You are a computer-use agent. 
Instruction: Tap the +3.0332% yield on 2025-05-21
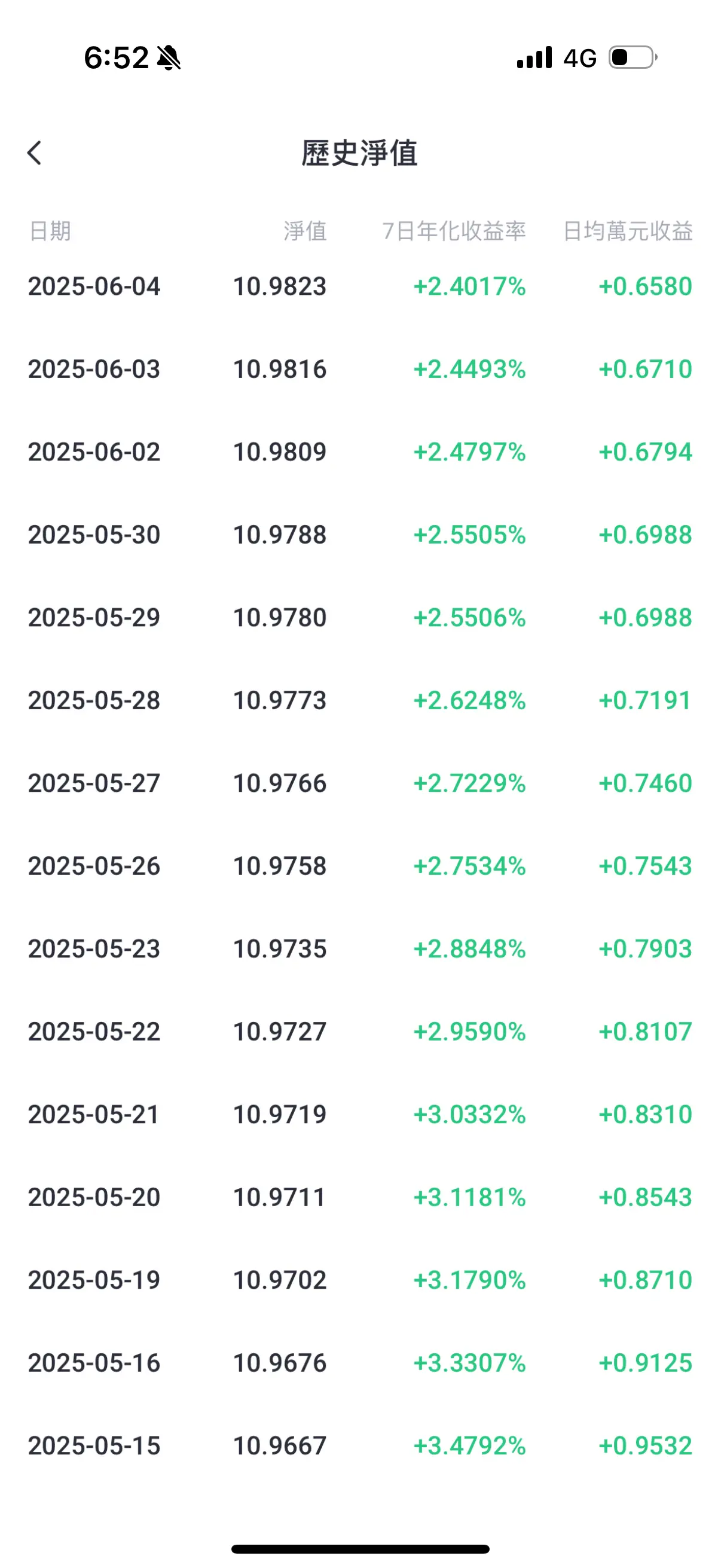(x=470, y=1114)
